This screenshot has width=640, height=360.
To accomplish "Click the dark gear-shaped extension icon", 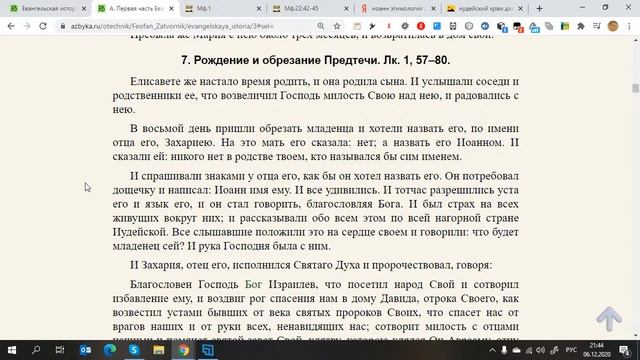I will point(404,26).
